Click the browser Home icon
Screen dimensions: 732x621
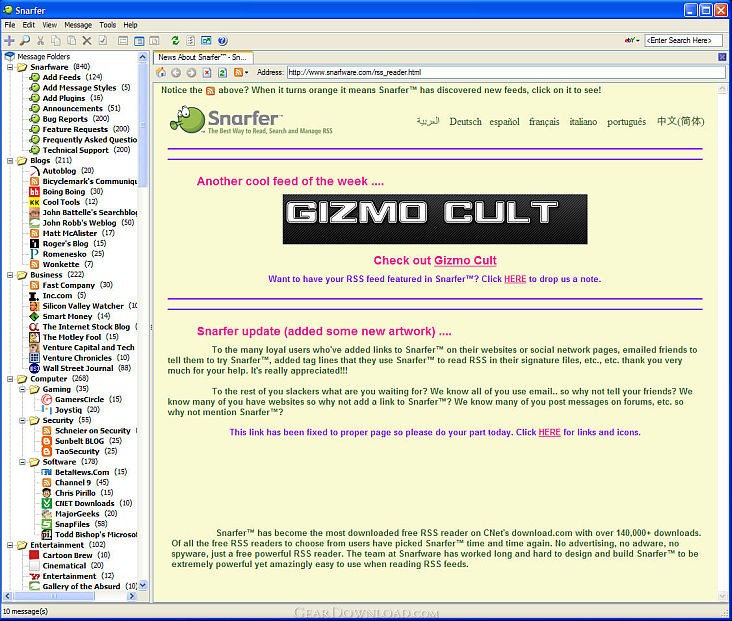click(x=161, y=72)
